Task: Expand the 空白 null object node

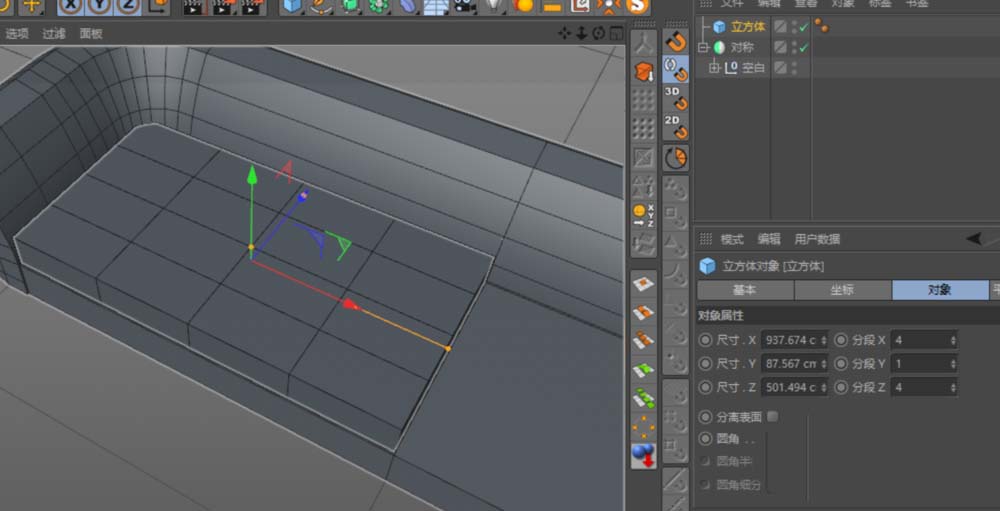Action: 714,68
